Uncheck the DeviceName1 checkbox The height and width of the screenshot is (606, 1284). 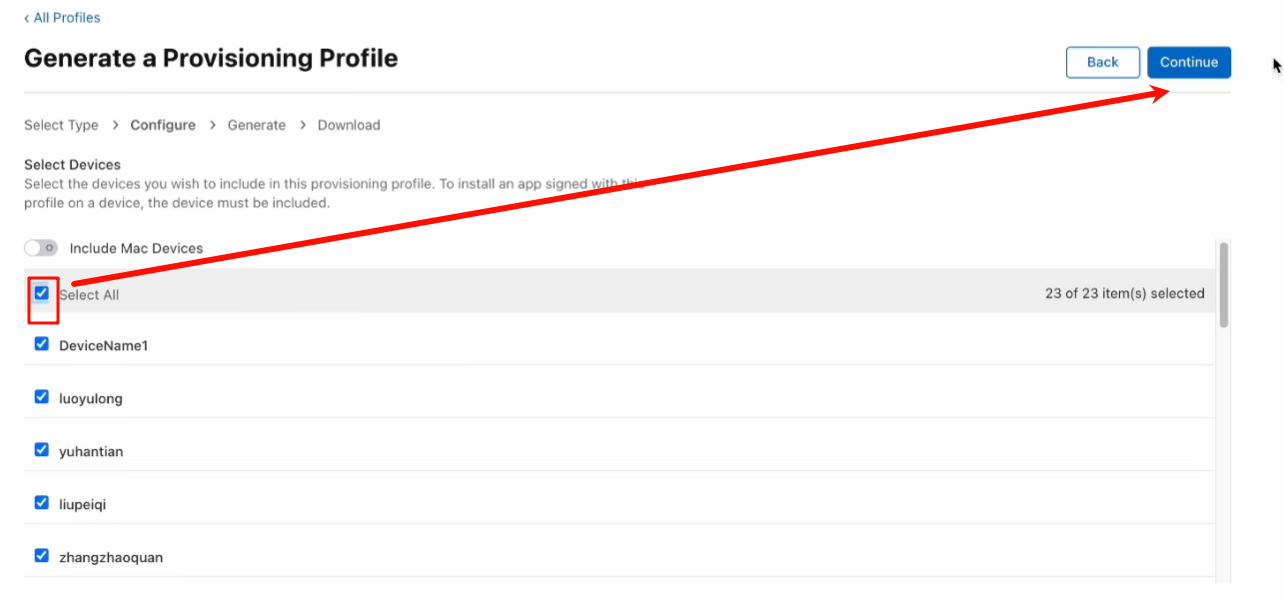[x=42, y=344]
